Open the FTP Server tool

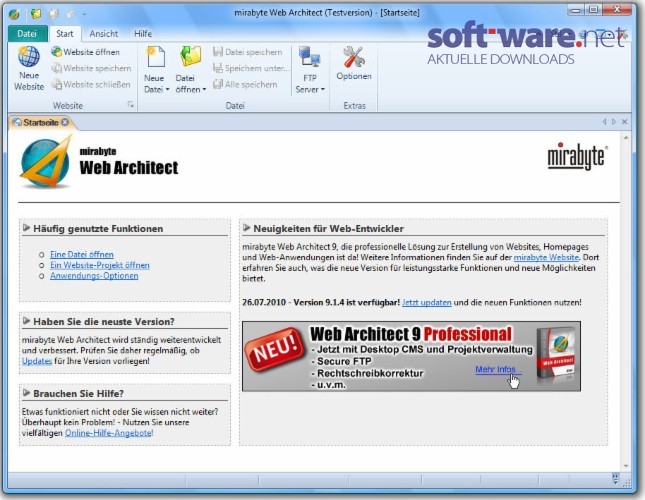coord(310,70)
